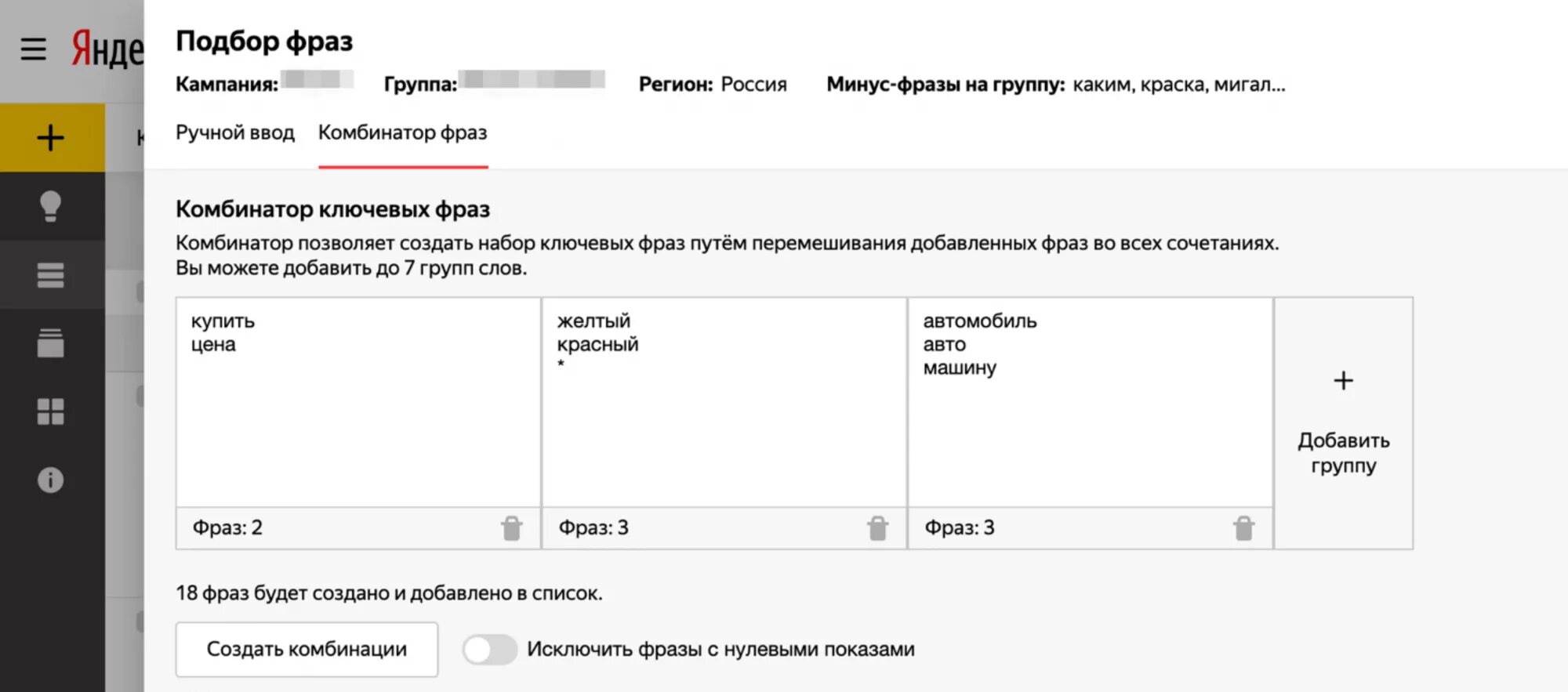1568x692 pixels.
Task: Click the info circle sidebar icon
Action: click(x=51, y=480)
